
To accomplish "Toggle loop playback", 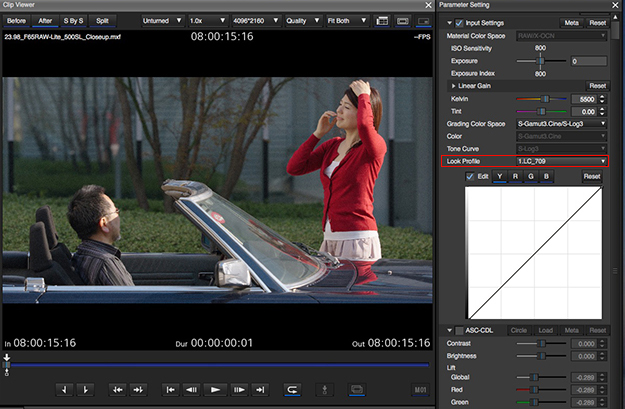I will coord(293,389).
